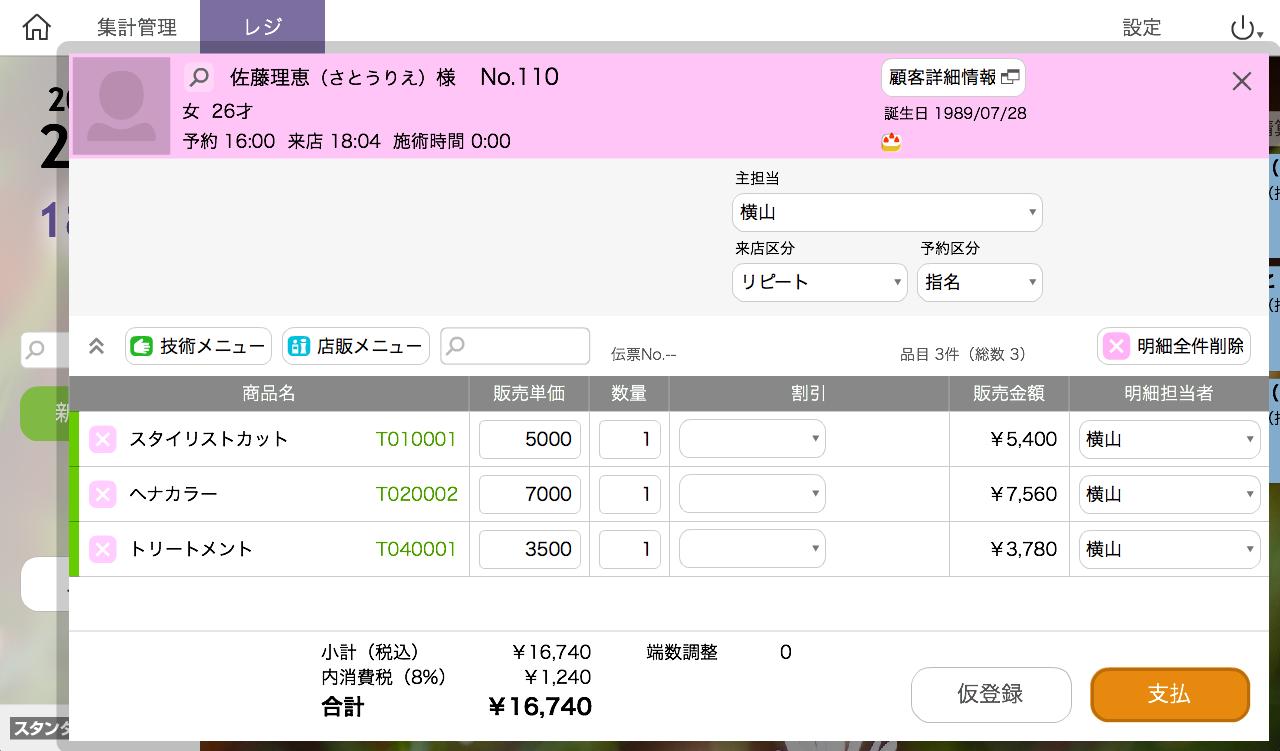Change 明細担当者 for スタイリストカット row
The width and height of the screenshot is (1280, 751).
[1170, 439]
